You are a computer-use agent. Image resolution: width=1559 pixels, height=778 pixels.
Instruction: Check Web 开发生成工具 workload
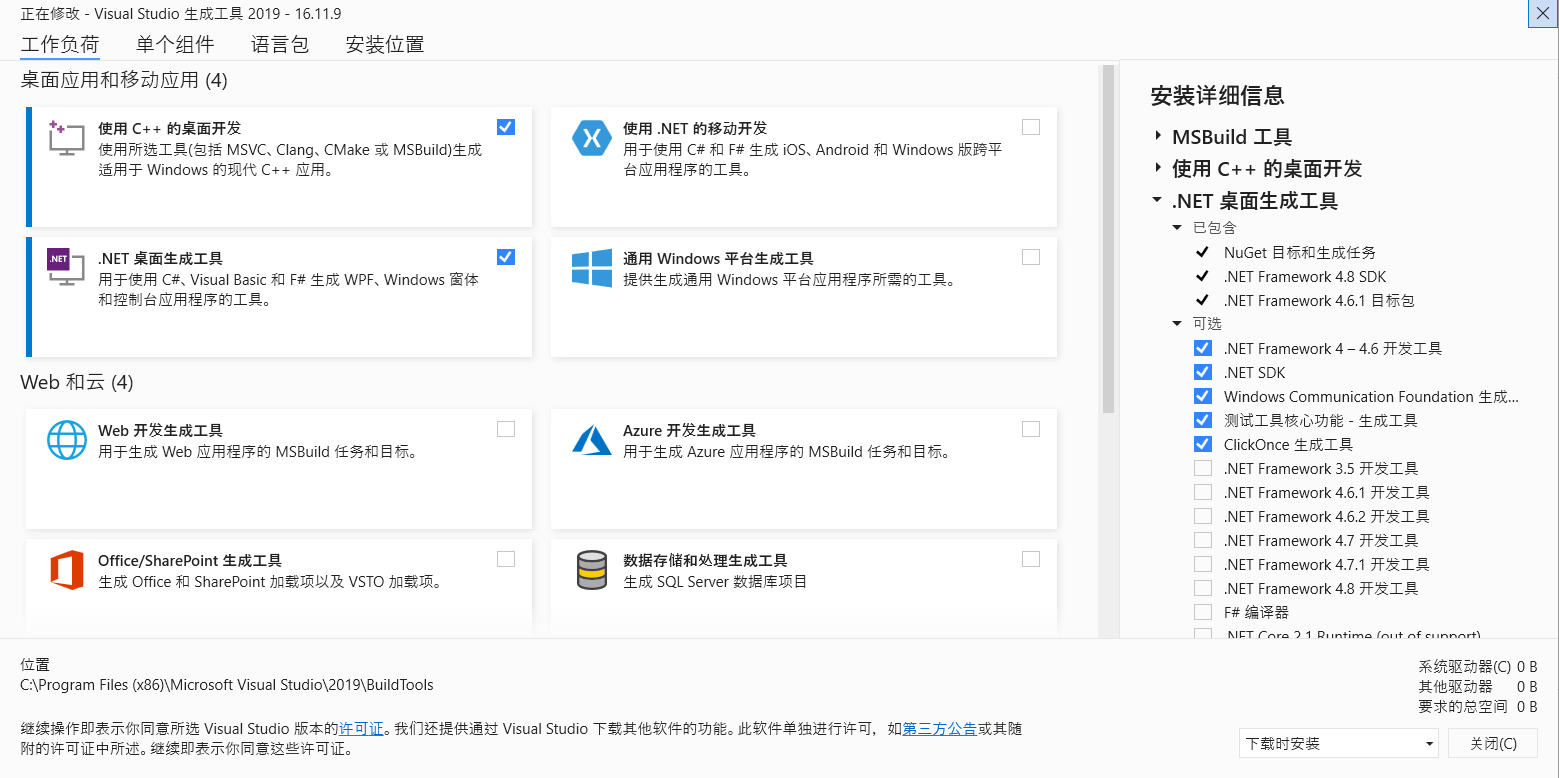coord(506,429)
